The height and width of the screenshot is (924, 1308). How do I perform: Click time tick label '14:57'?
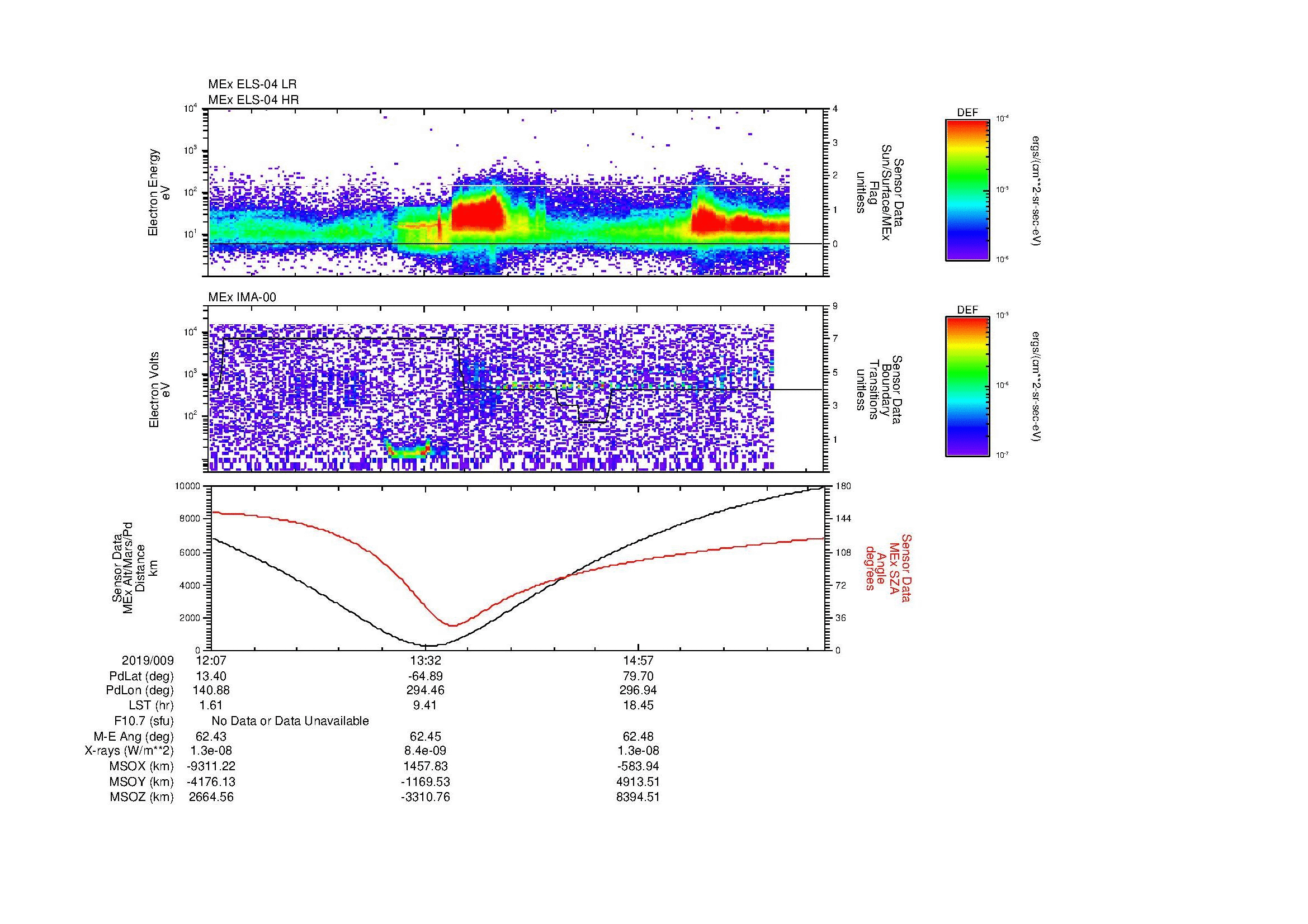click(639, 660)
